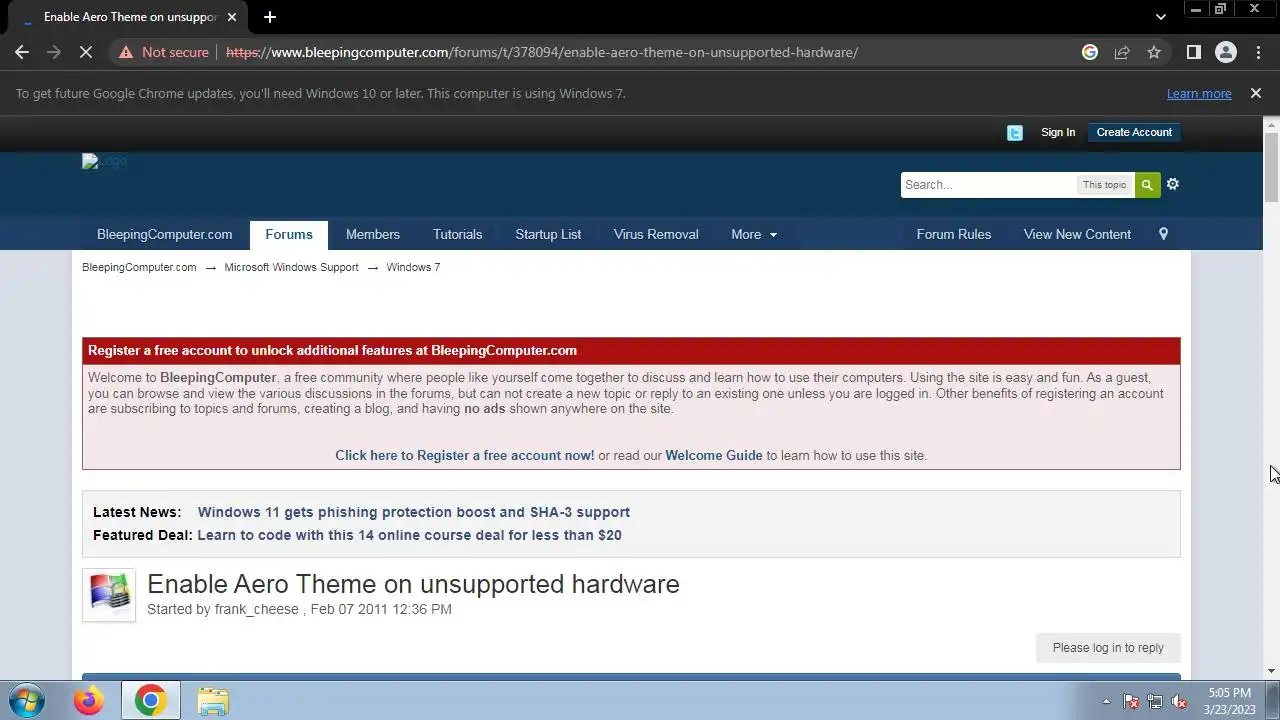Select the Forums tab
Screen dimensions: 1280x720
[289, 234]
